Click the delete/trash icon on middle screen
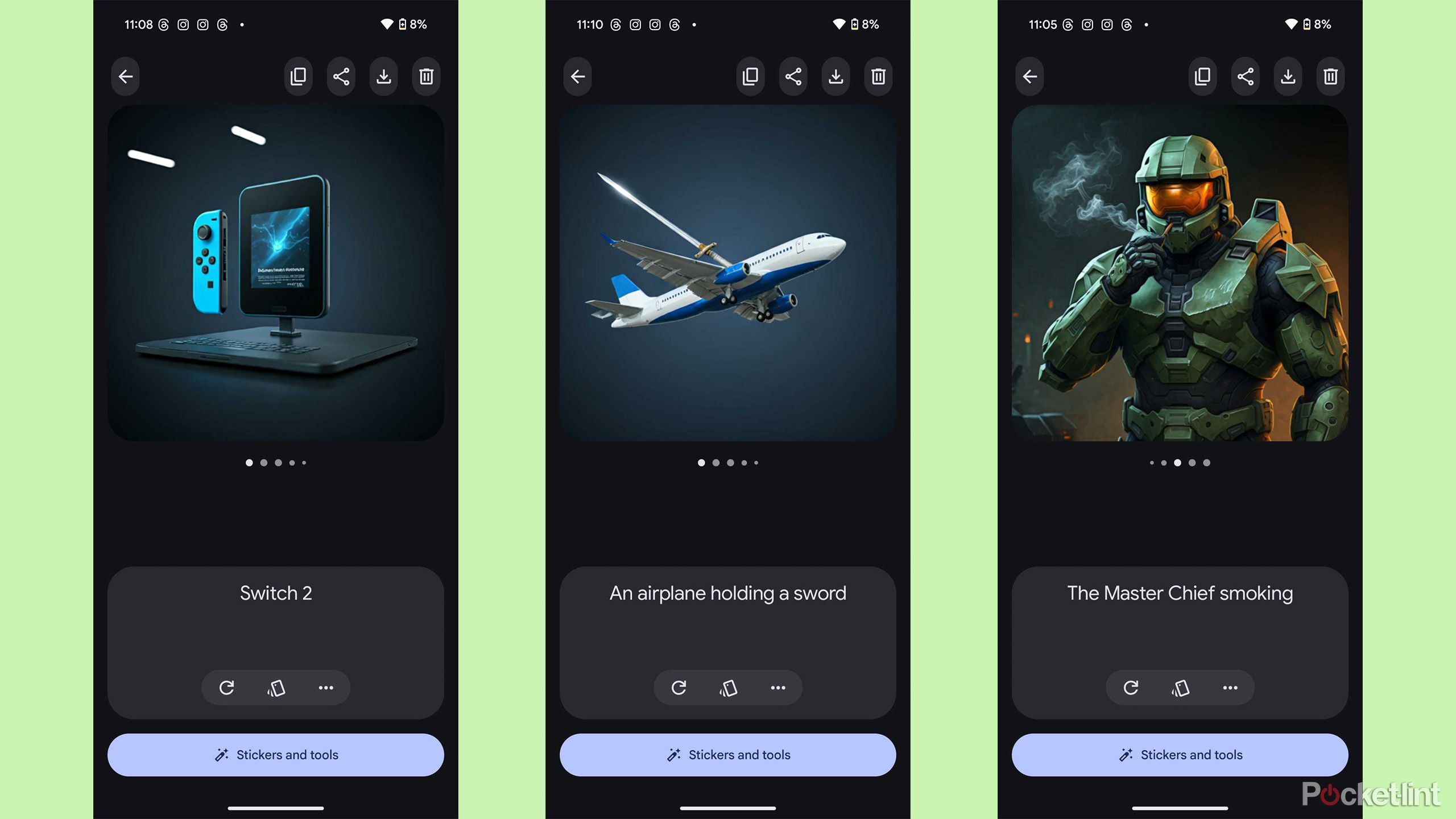This screenshot has height=819, width=1456. click(x=878, y=76)
